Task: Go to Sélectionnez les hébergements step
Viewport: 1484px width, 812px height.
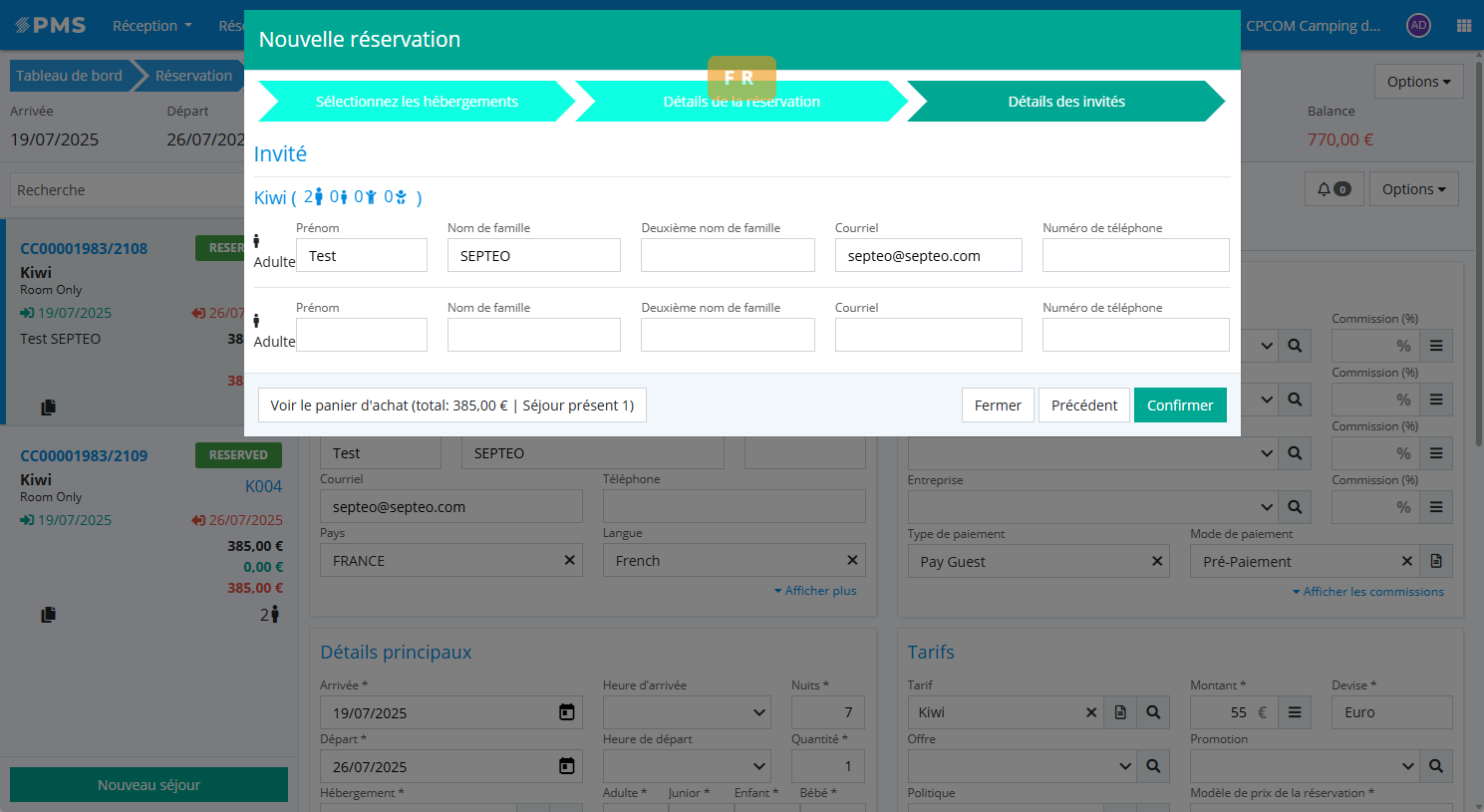Action: 417,102
